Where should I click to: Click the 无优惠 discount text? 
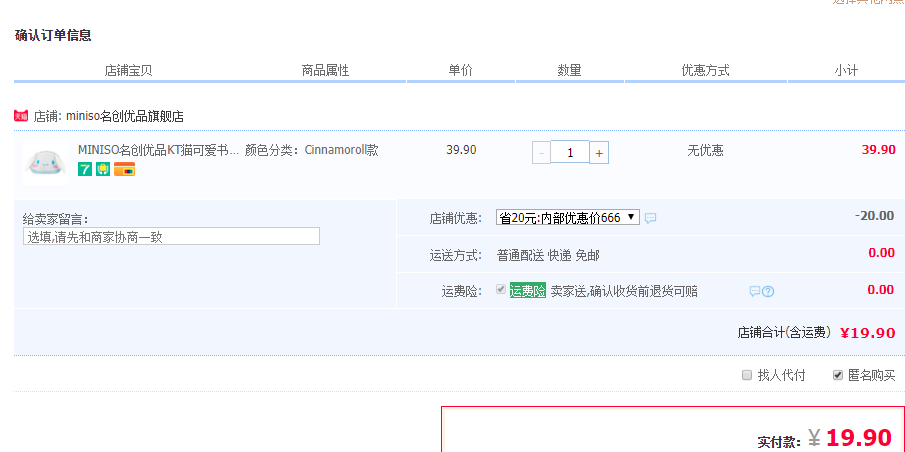click(x=705, y=151)
